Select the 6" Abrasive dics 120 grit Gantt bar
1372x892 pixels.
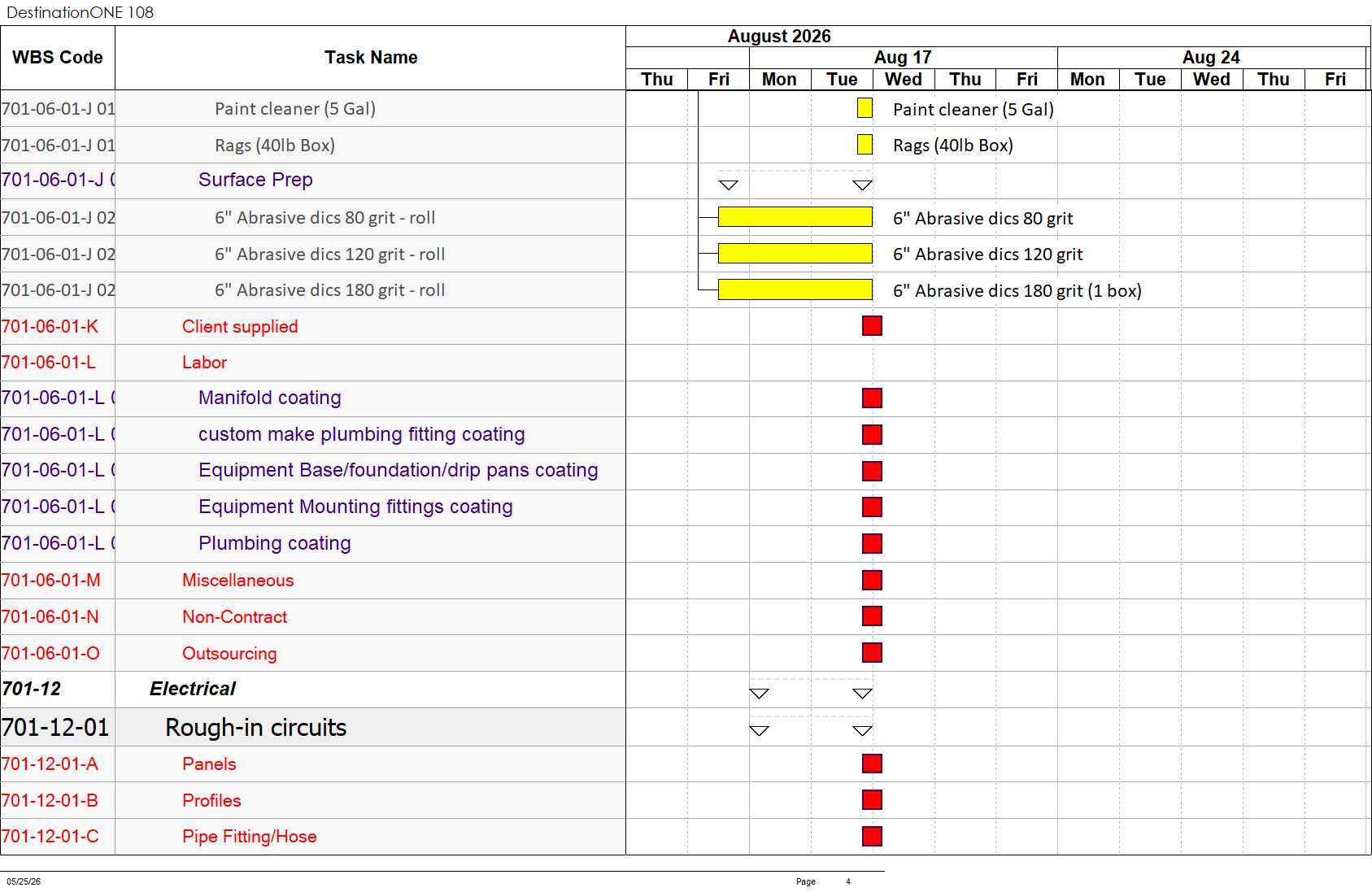795,254
